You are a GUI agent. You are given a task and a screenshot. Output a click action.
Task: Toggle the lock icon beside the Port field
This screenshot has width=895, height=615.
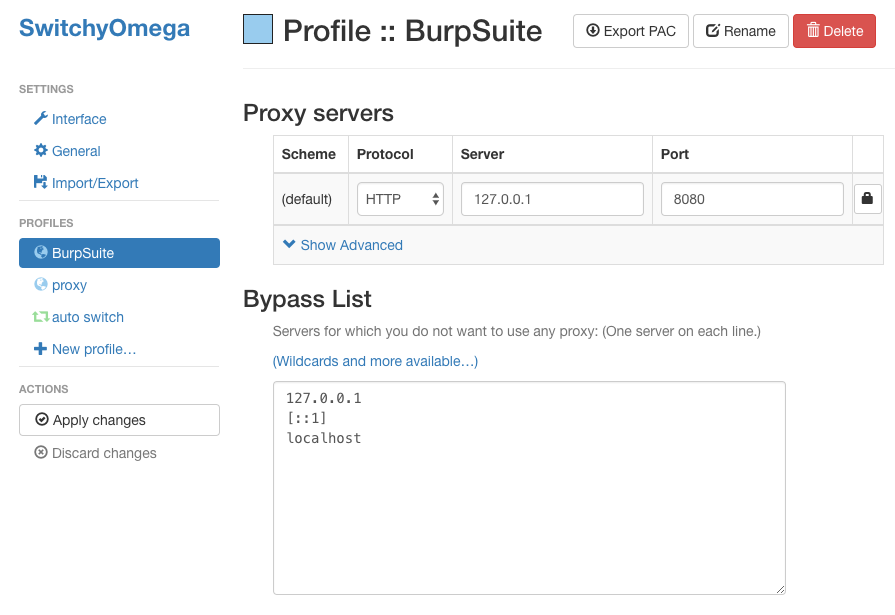[x=868, y=199]
